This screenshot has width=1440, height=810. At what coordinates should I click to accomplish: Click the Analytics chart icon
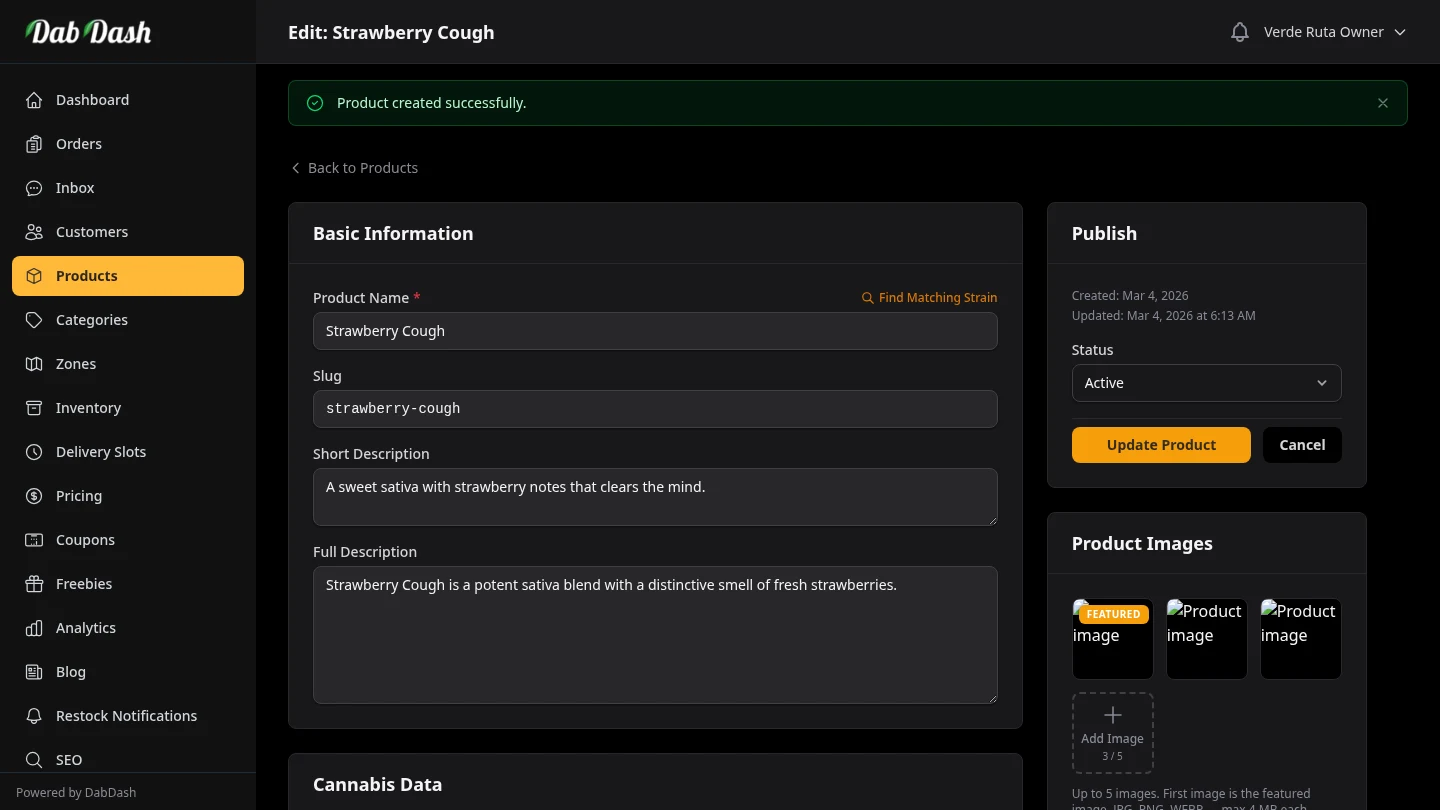34,628
